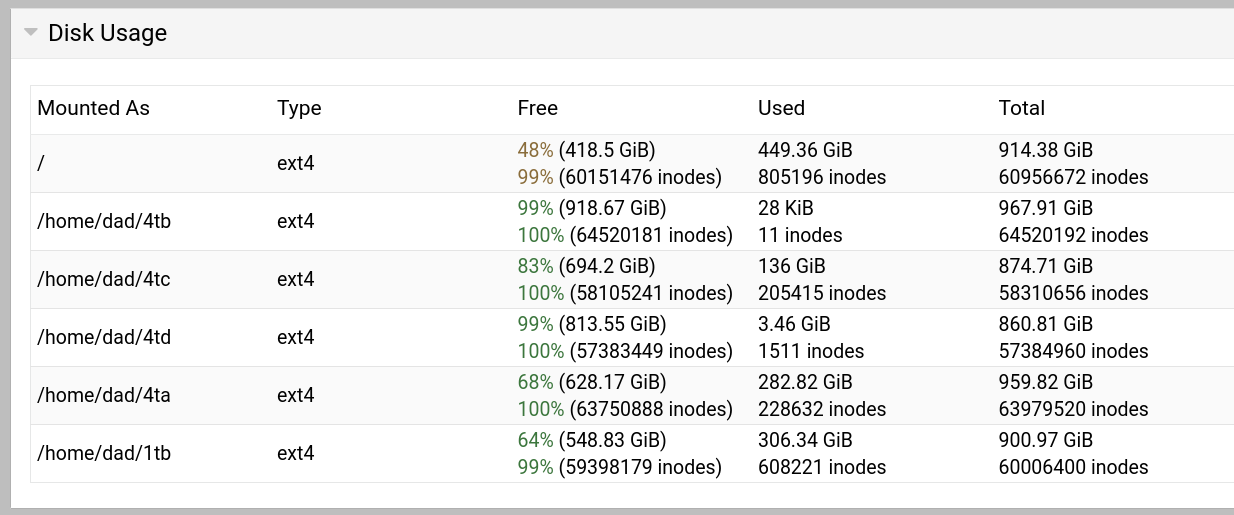Image resolution: width=1234 pixels, height=515 pixels.
Task: Click the /home/dad/4ta mount entry
Action: [x=104, y=395]
